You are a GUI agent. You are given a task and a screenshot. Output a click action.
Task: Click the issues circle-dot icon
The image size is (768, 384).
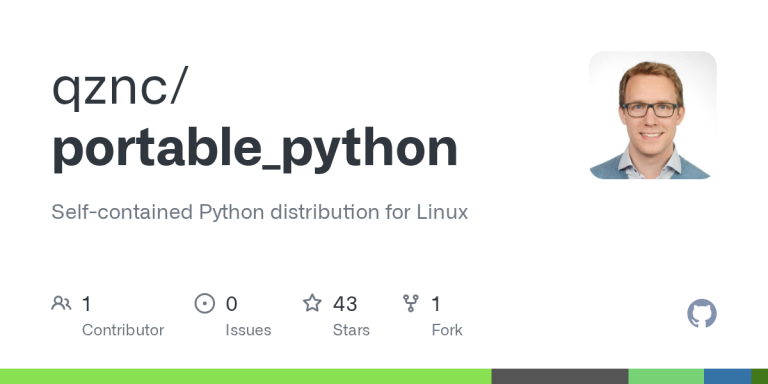point(205,304)
